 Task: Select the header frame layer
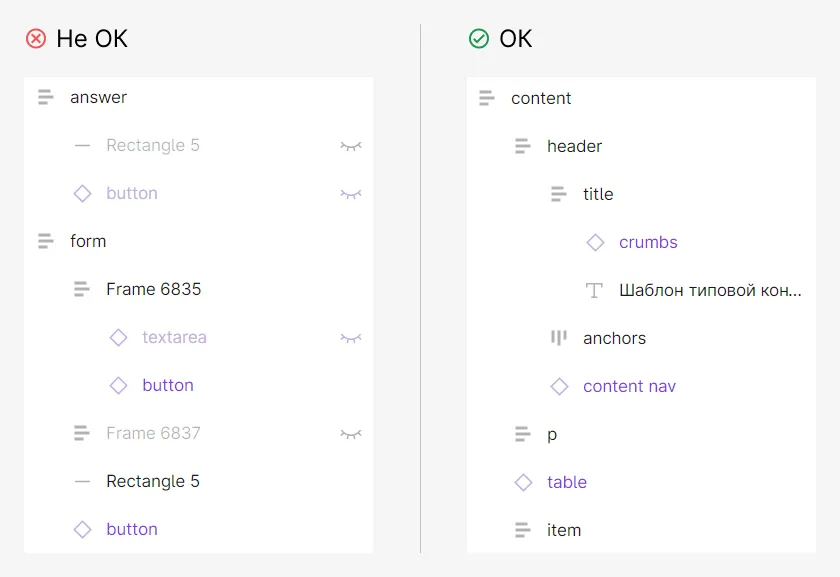tap(641, 146)
